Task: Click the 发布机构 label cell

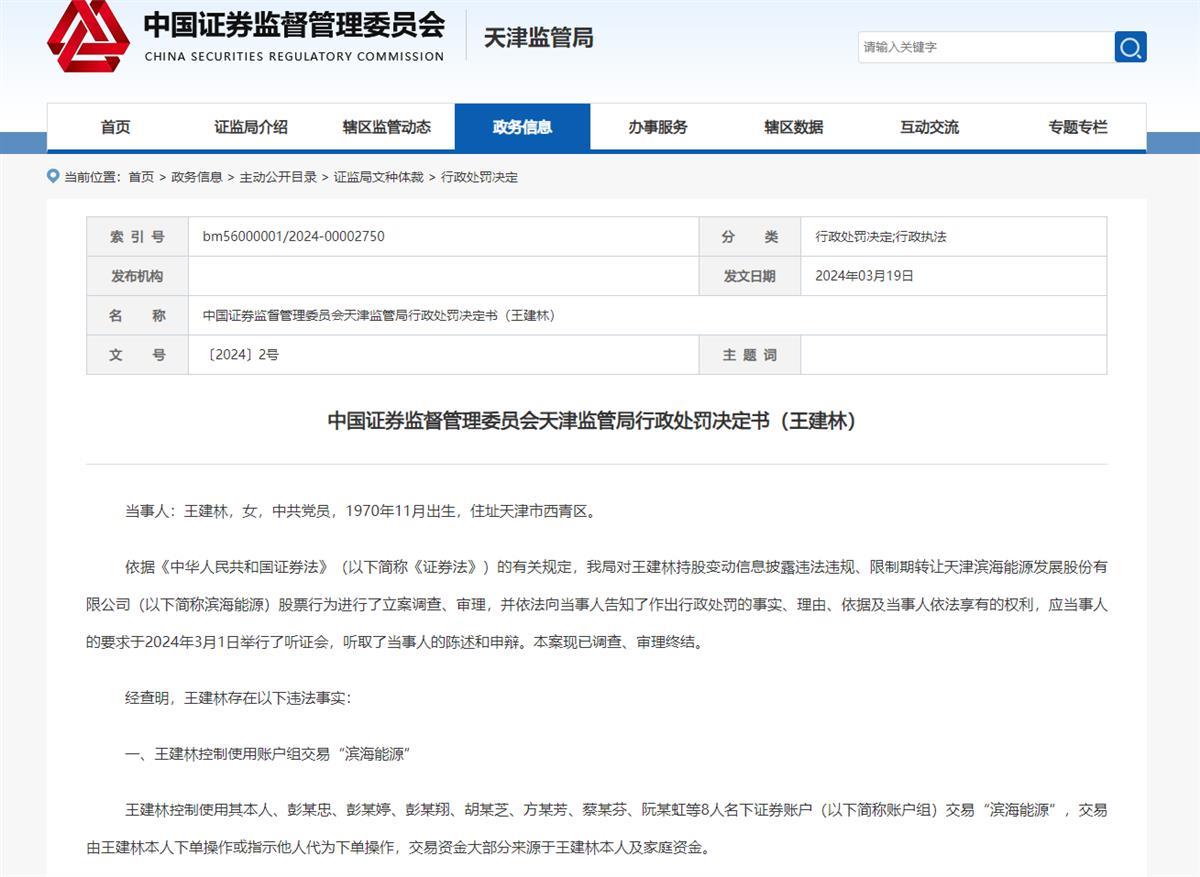Action: click(x=137, y=276)
